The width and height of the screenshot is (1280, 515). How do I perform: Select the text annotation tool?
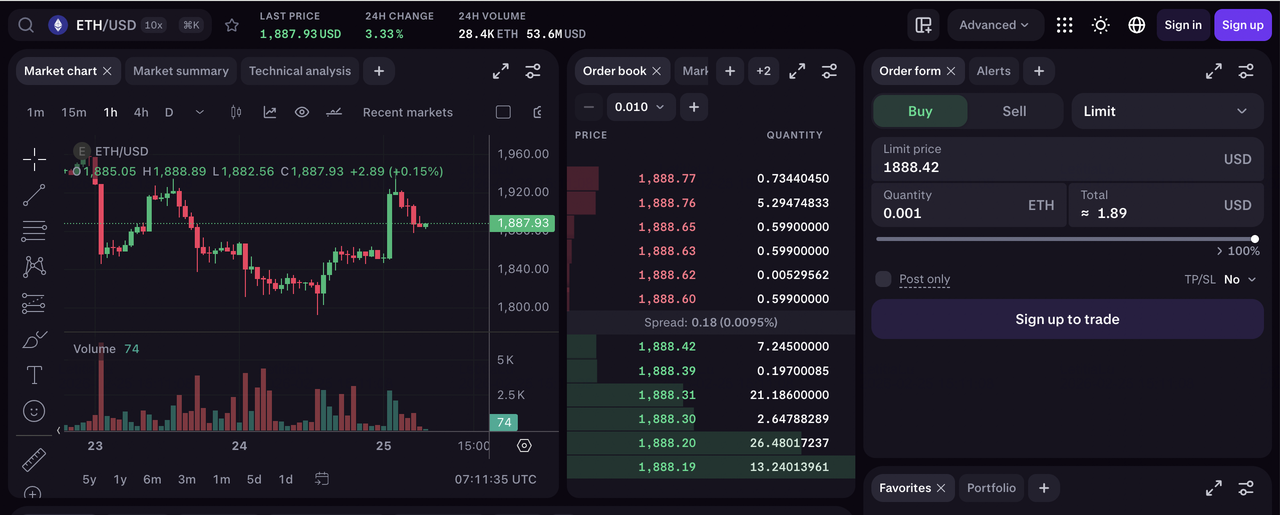[x=34, y=375]
